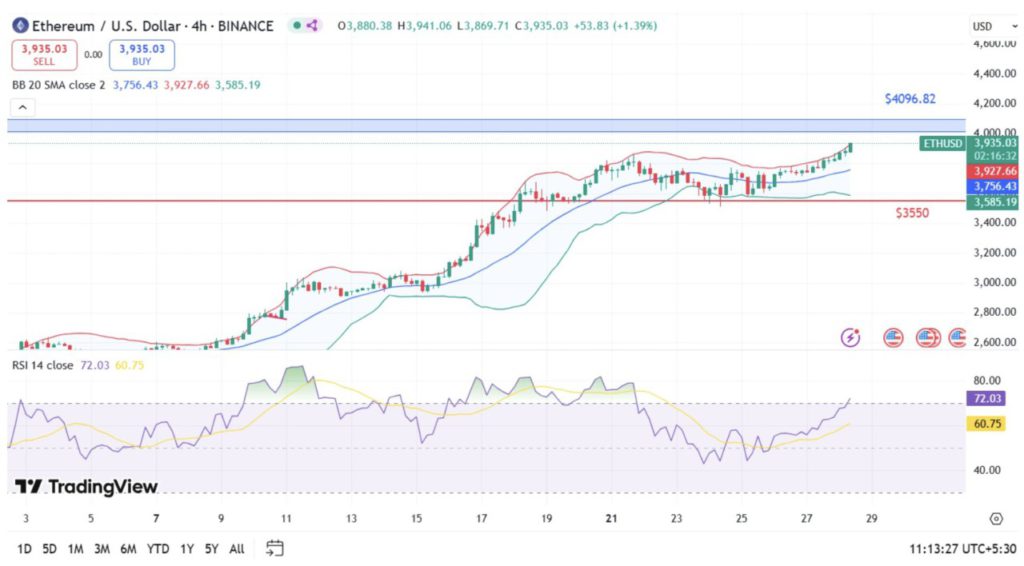Select the 1D time range
Image resolution: width=1024 pixels, height=566 pixels.
tap(25, 548)
